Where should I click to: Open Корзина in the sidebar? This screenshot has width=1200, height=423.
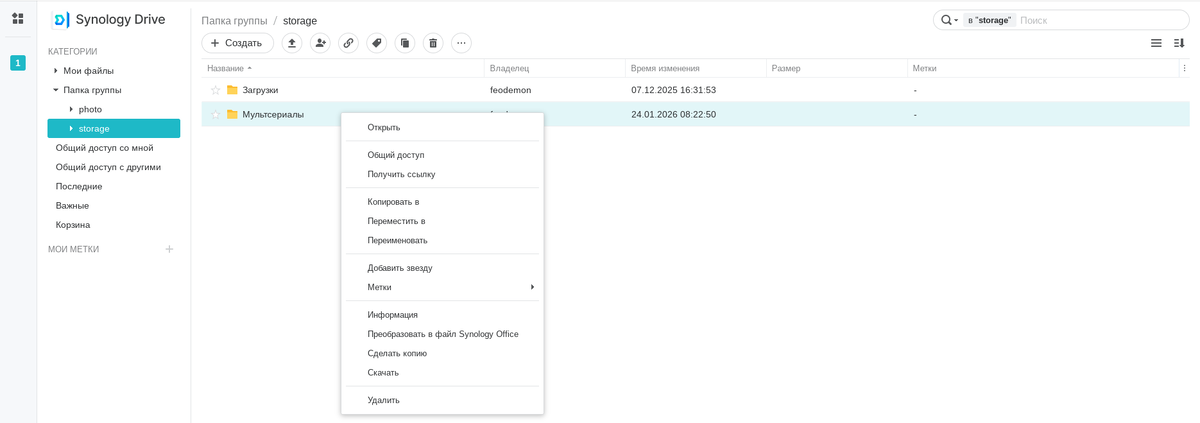(73, 225)
